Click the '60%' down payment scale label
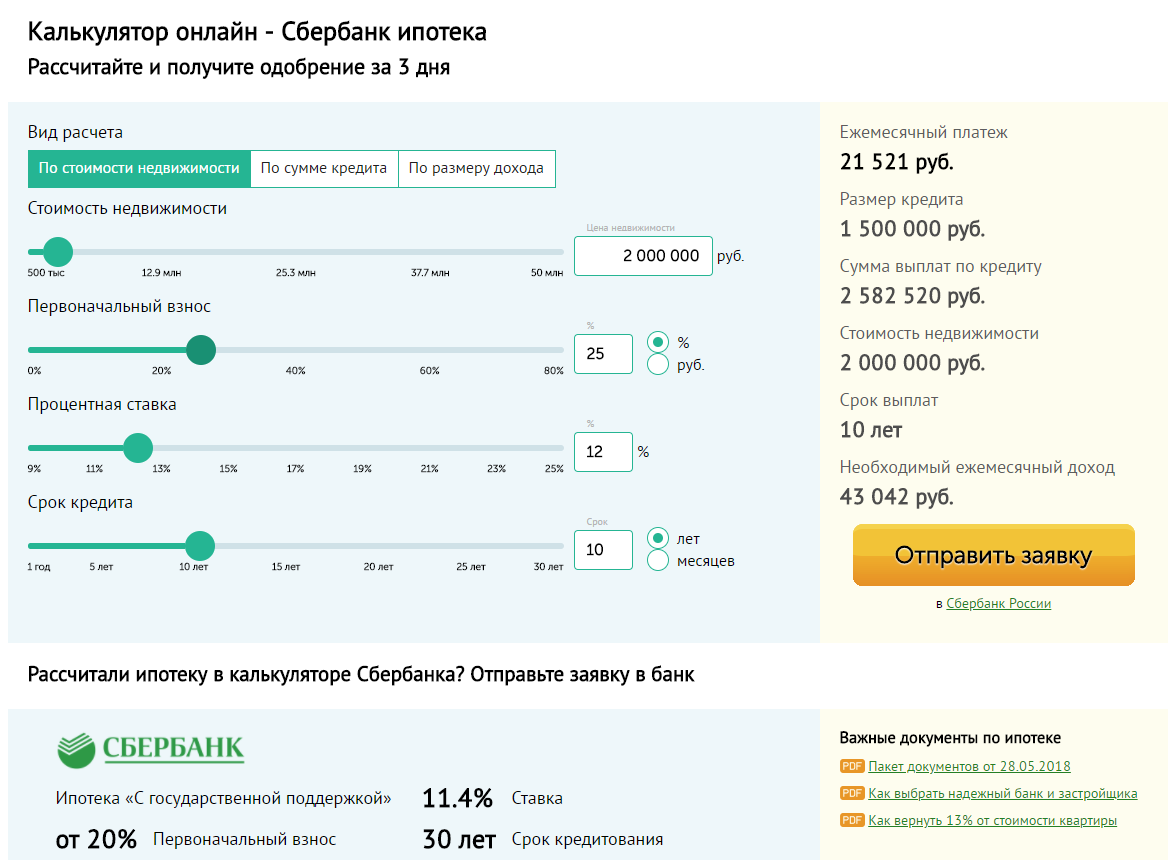Screen dimensions: 1174x860 click(x=430, y=370)
